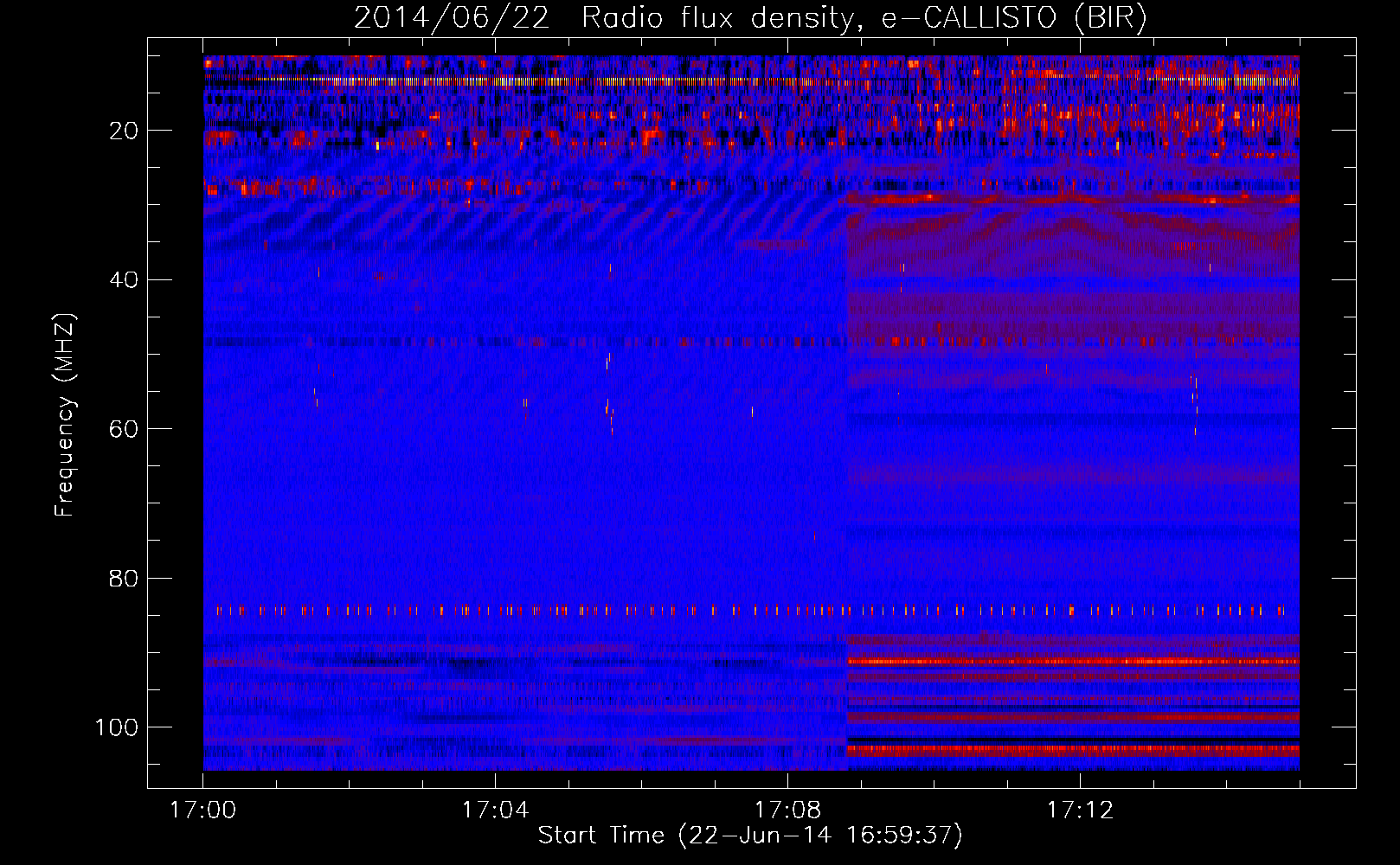
Task: Click the 80 frequency tick label
Action: (124, 579)
